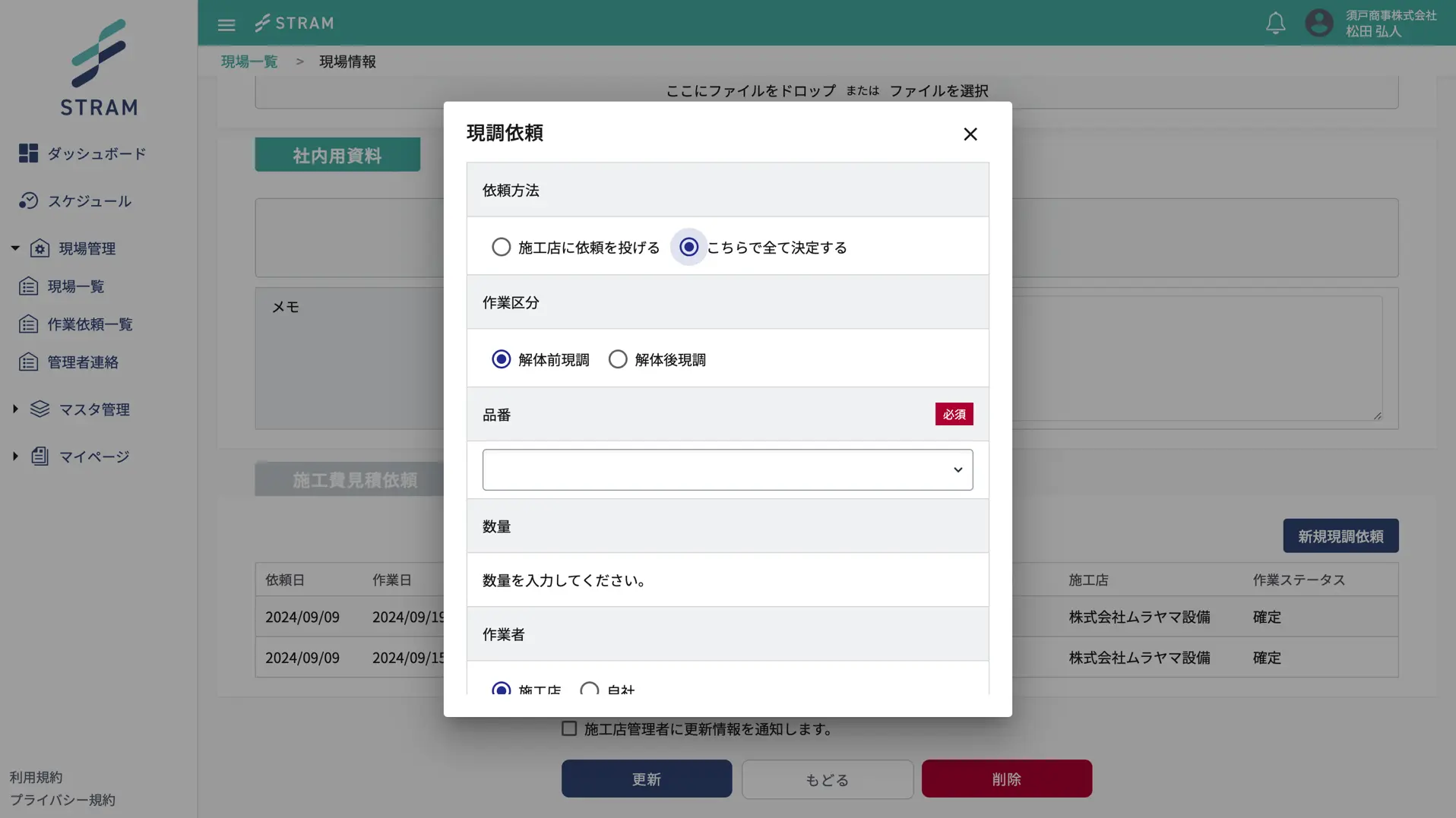This screenshot has width=1456, height=818.
Task: Open the 利用規約 link
Action: (x=36, y=776)
